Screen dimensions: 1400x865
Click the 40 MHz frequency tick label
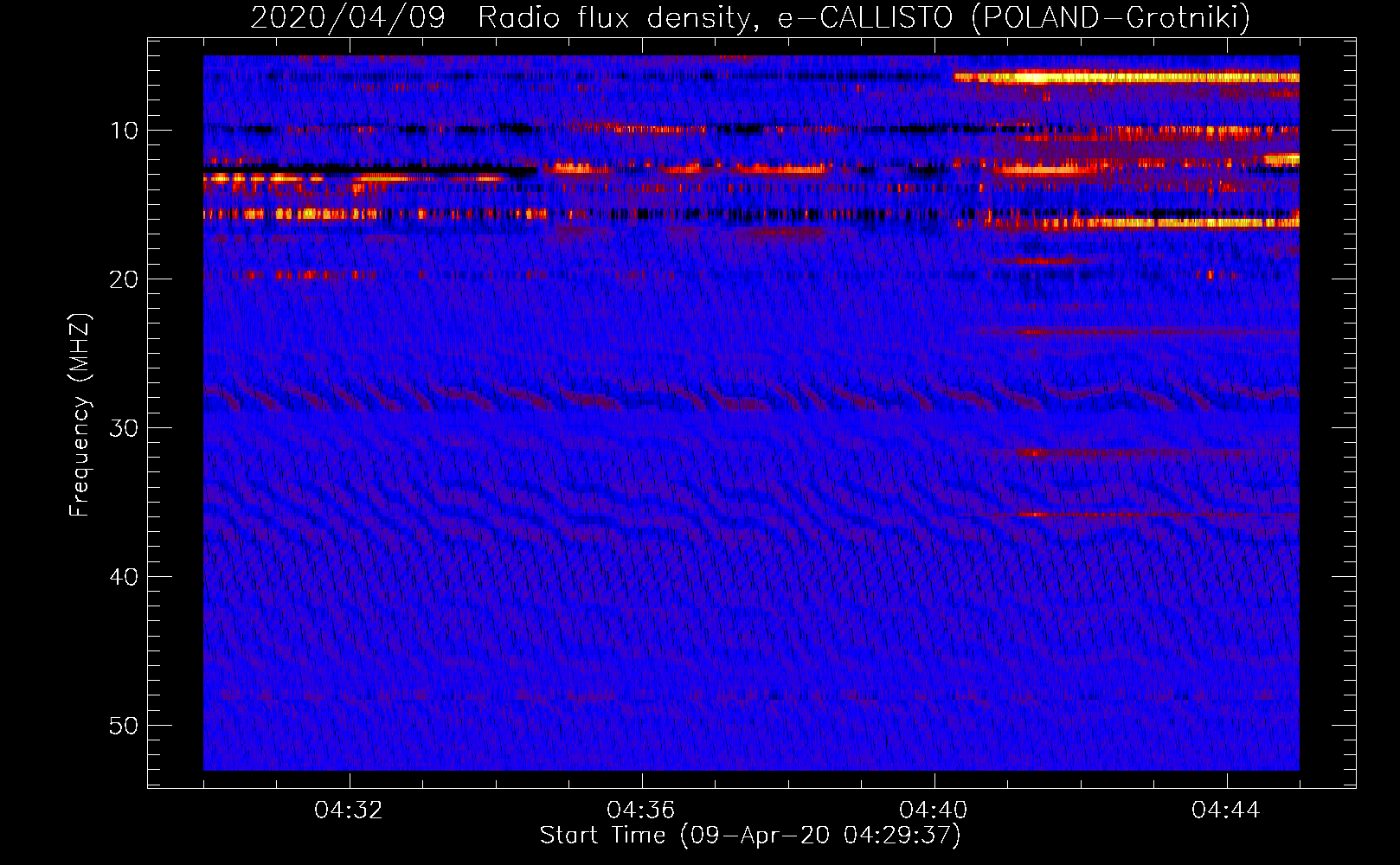point(125,577)
